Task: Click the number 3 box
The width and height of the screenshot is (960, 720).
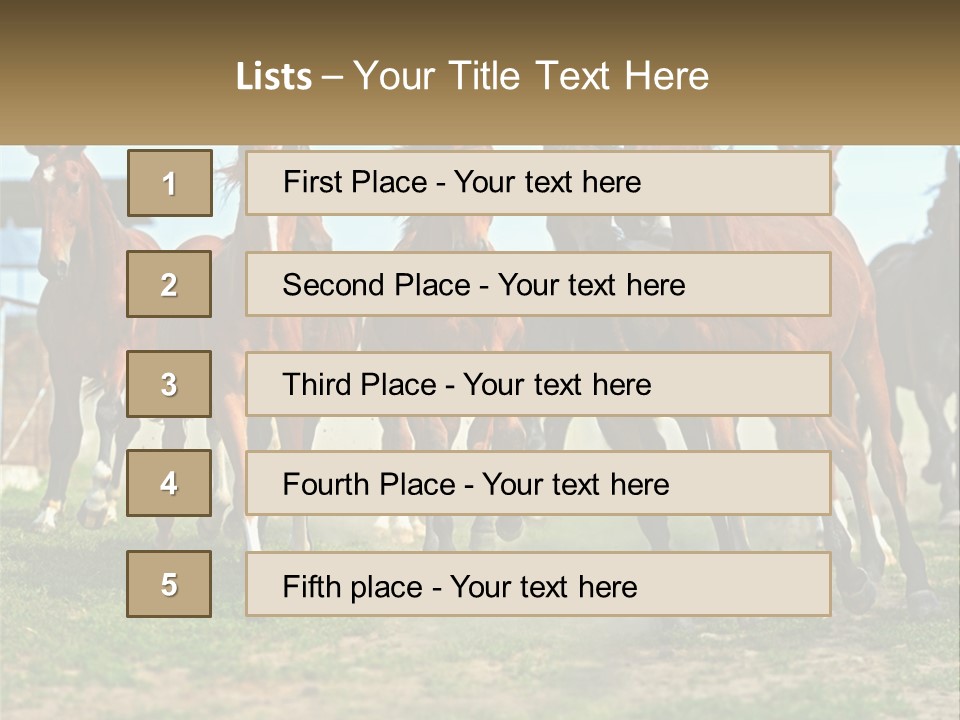Action: click(x=169, y=384)
